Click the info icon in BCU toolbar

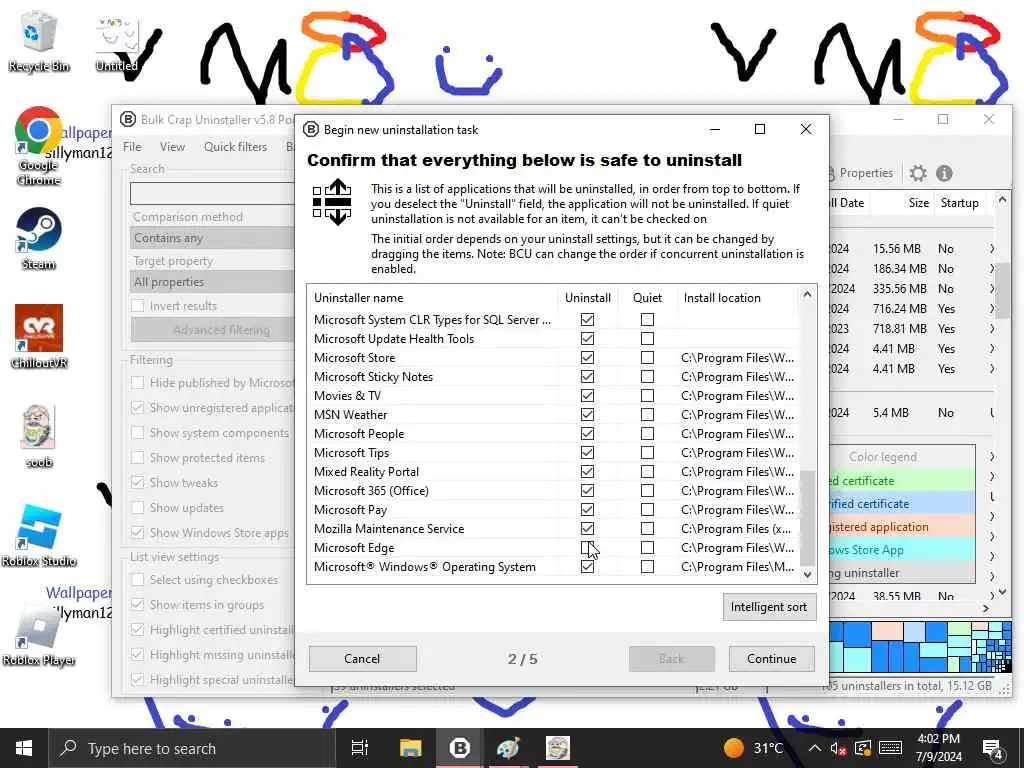[x=944, y=173]
